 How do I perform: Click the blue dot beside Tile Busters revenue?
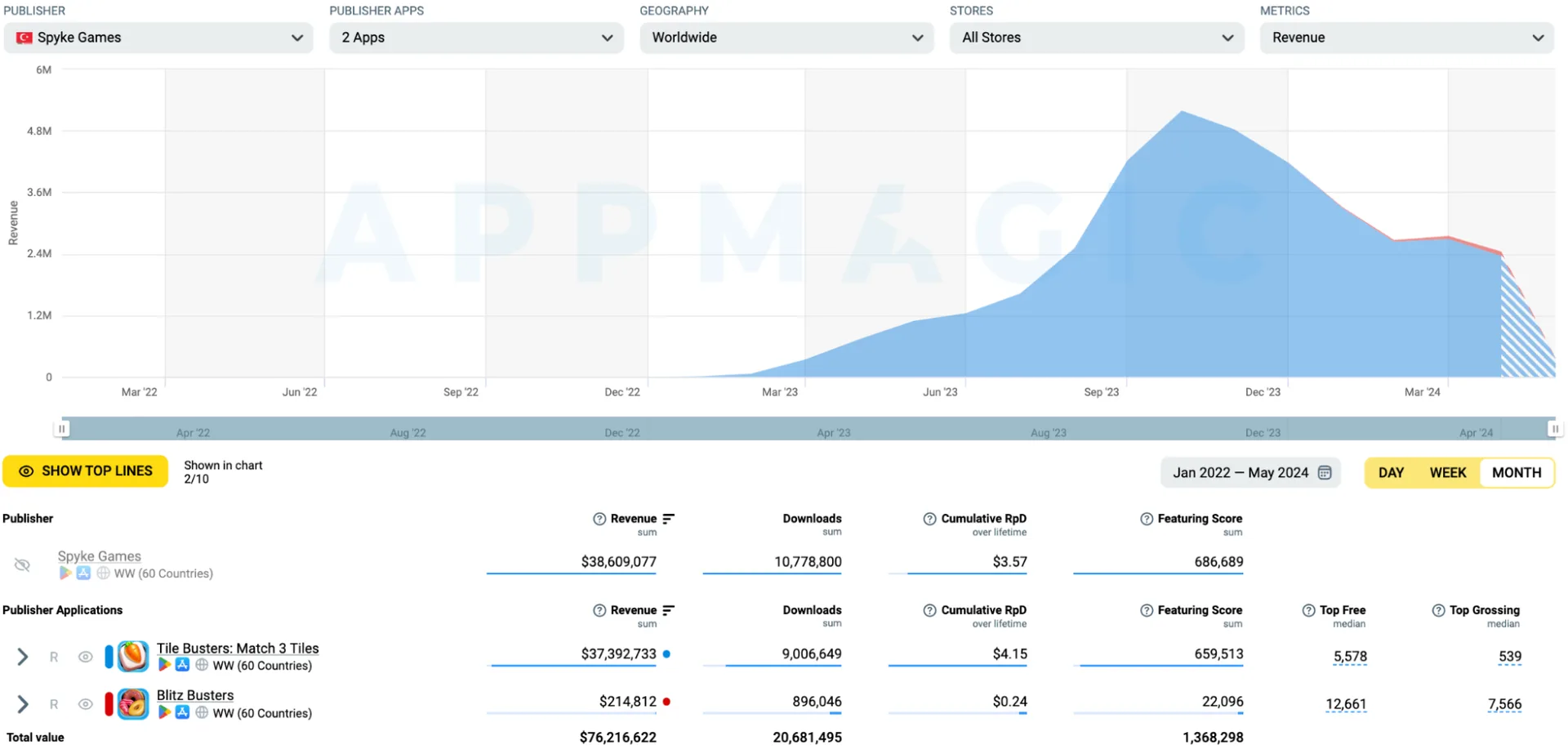coord(666,654)
